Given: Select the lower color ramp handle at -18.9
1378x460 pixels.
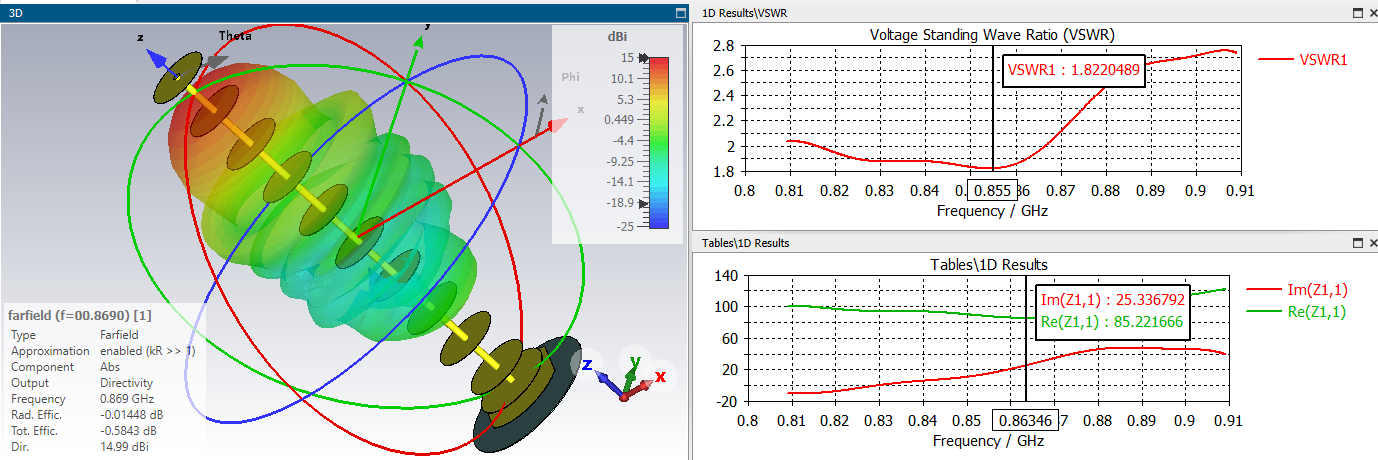Looking at the screenshot, I should (642, 204).
